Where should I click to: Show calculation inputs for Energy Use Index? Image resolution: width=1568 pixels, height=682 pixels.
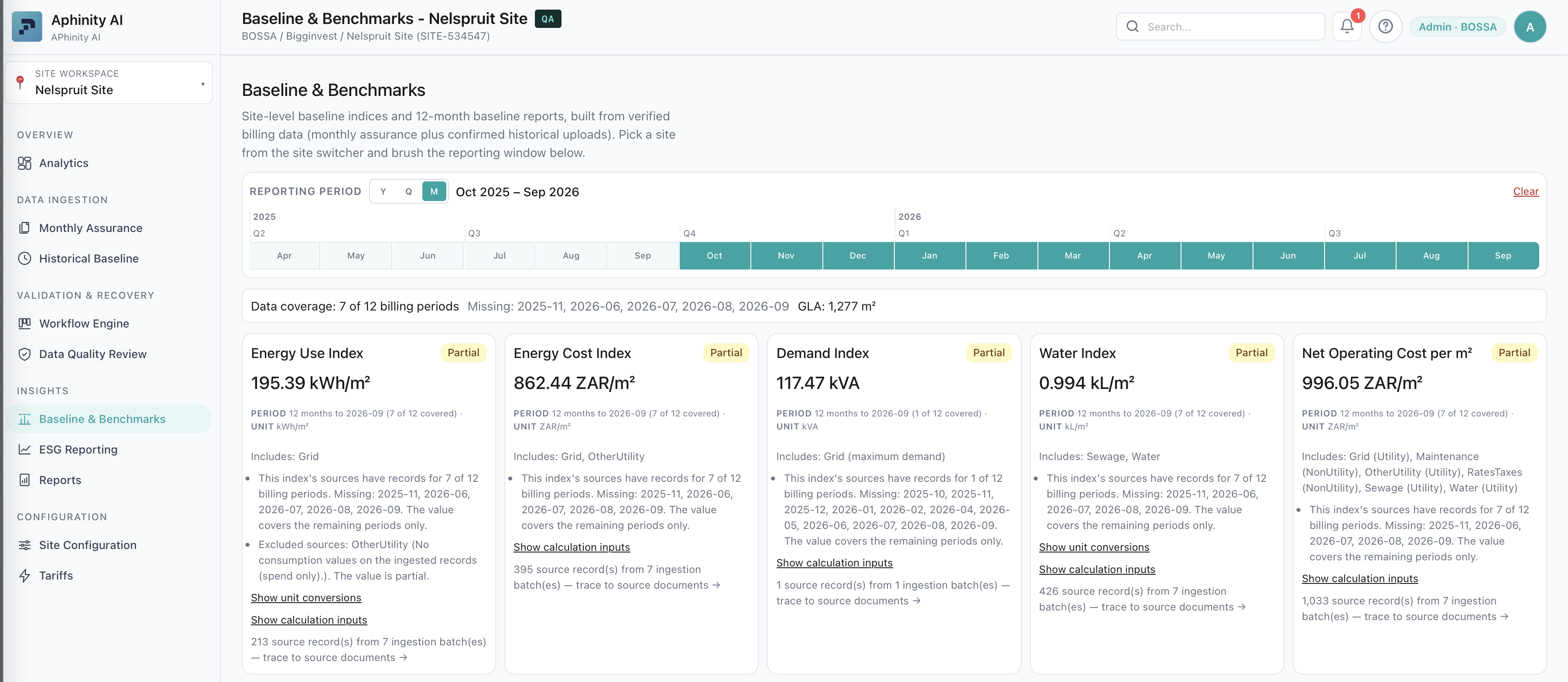308,620
